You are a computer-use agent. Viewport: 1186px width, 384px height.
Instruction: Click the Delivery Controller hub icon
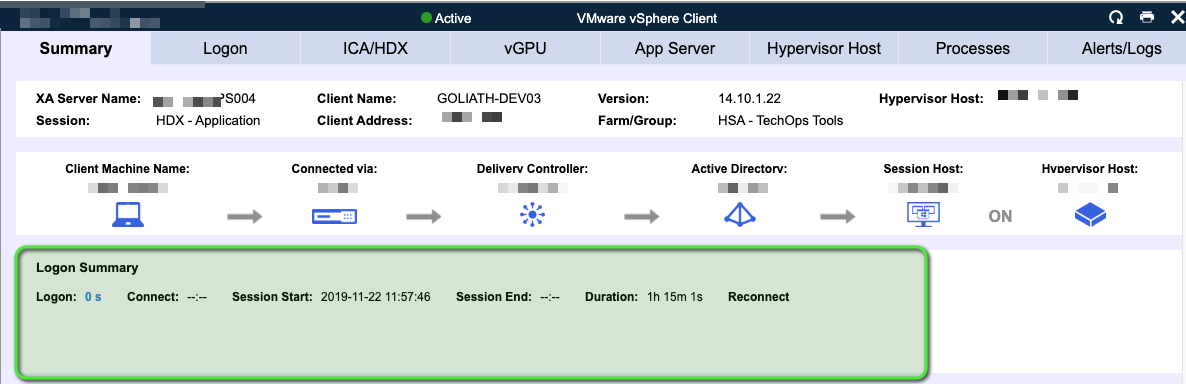532,216
